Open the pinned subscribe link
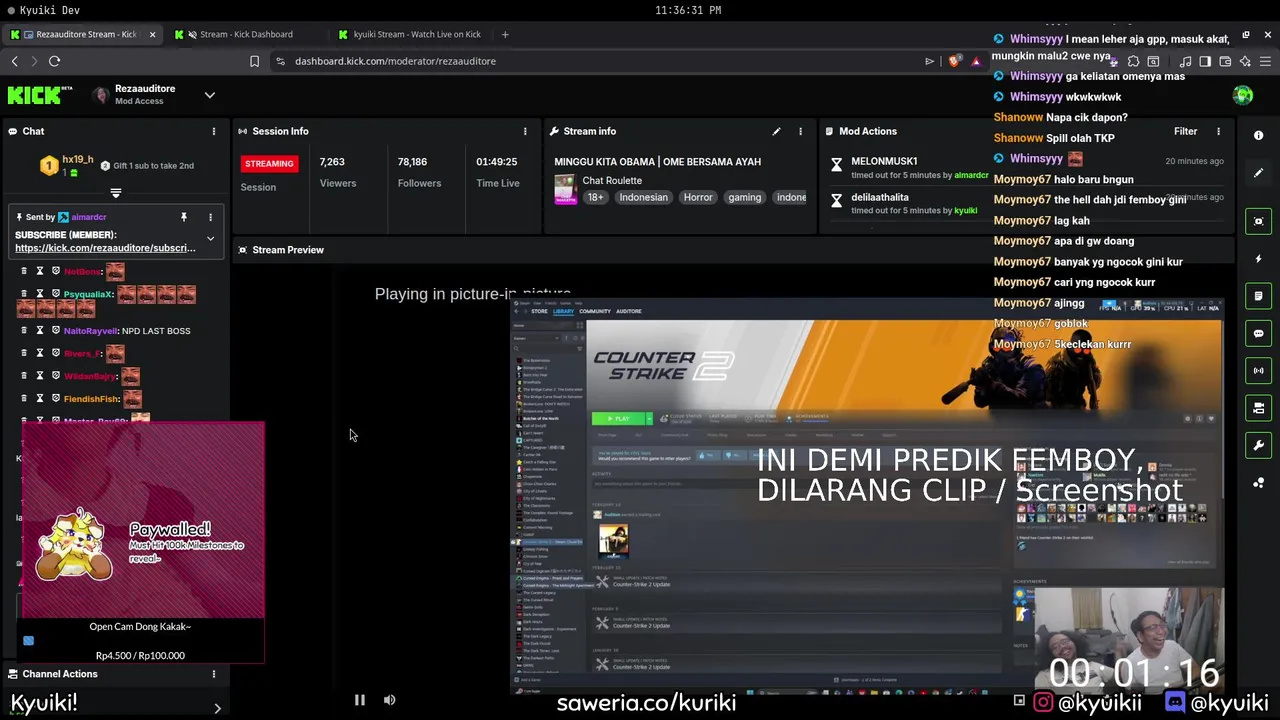The image size is (1280, 720). (105, 248)
